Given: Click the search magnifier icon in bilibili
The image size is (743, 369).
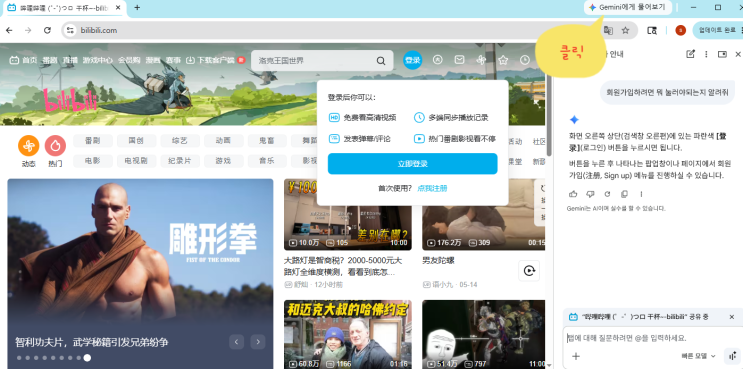Looking at the screenshot, I should pos(381,61).
